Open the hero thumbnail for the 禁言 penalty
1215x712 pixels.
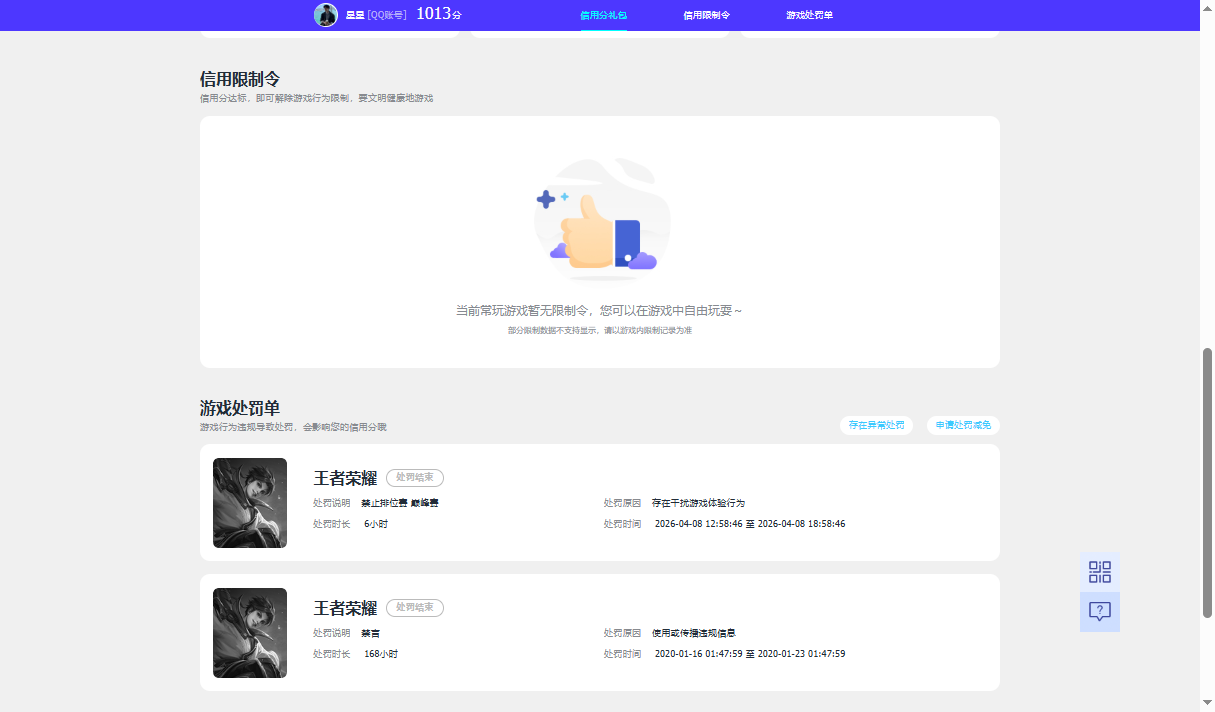pos(250,633)
